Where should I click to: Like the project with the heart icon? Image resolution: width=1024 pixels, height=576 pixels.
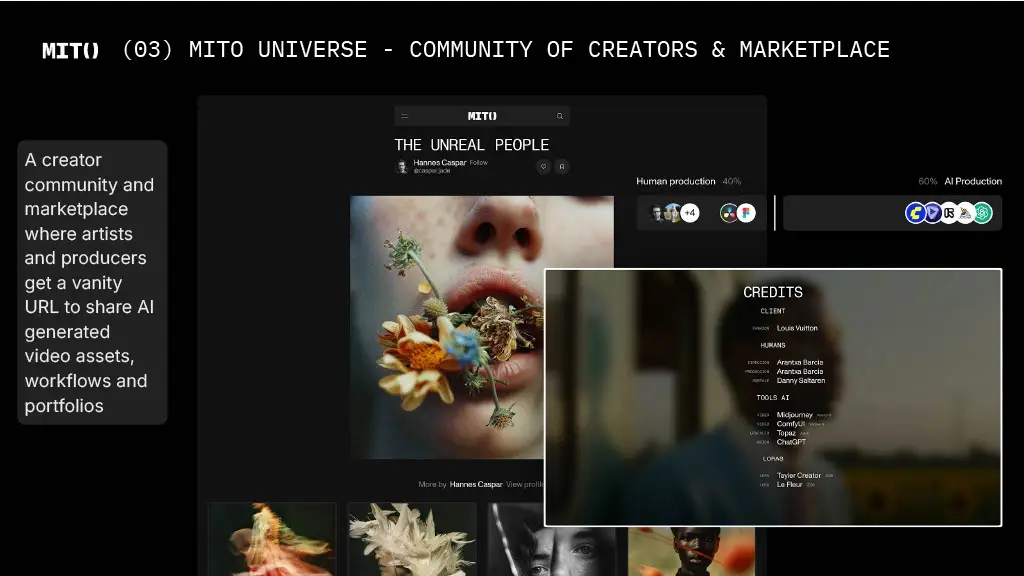(x=543, y=166)
